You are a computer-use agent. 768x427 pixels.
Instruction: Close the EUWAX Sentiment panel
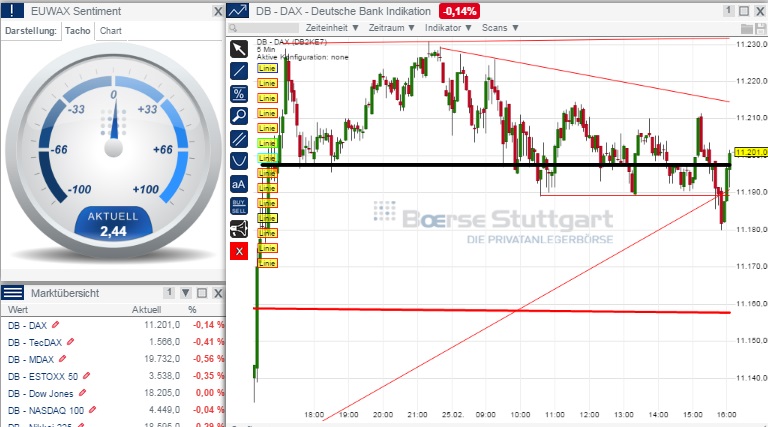coord(218,11)
